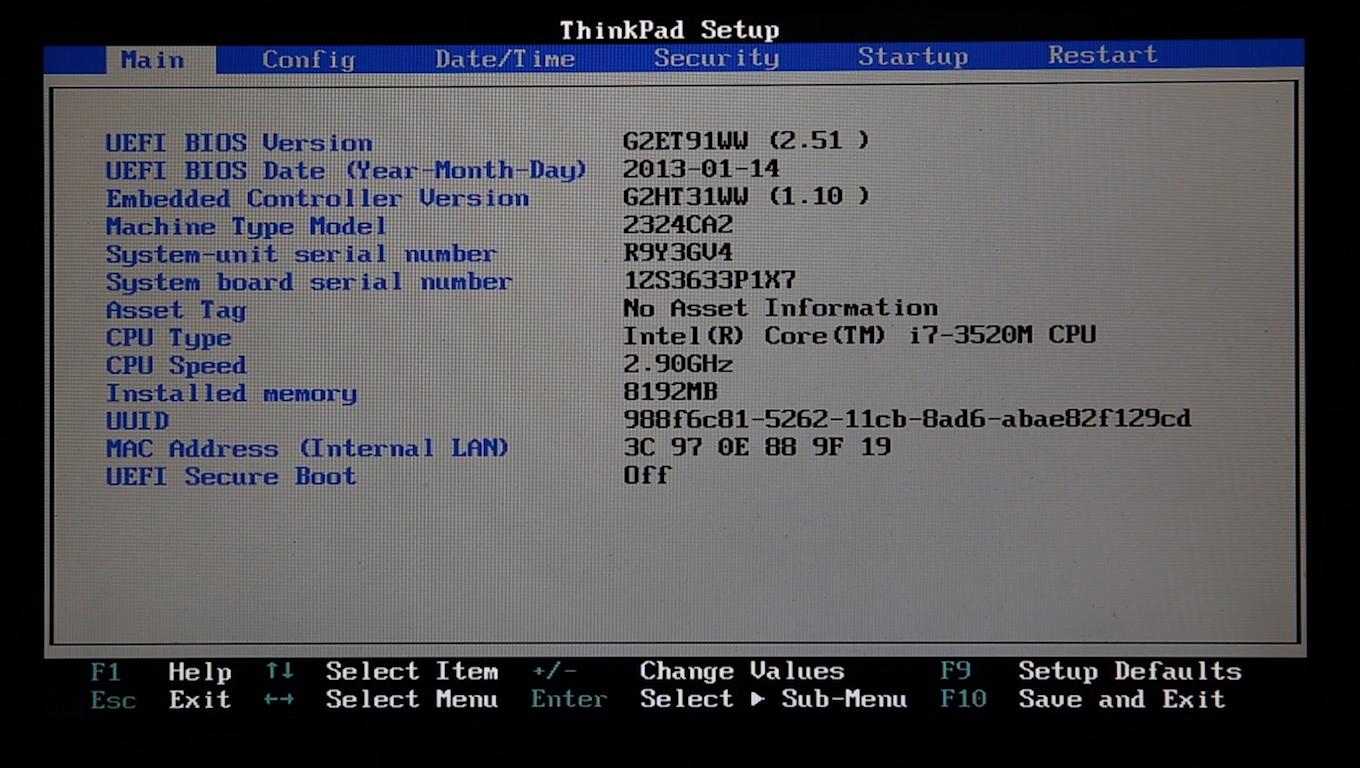Click the Asset Tag label
The width and height of the screenshot is (1360, 768).
[x=176, y=311]
